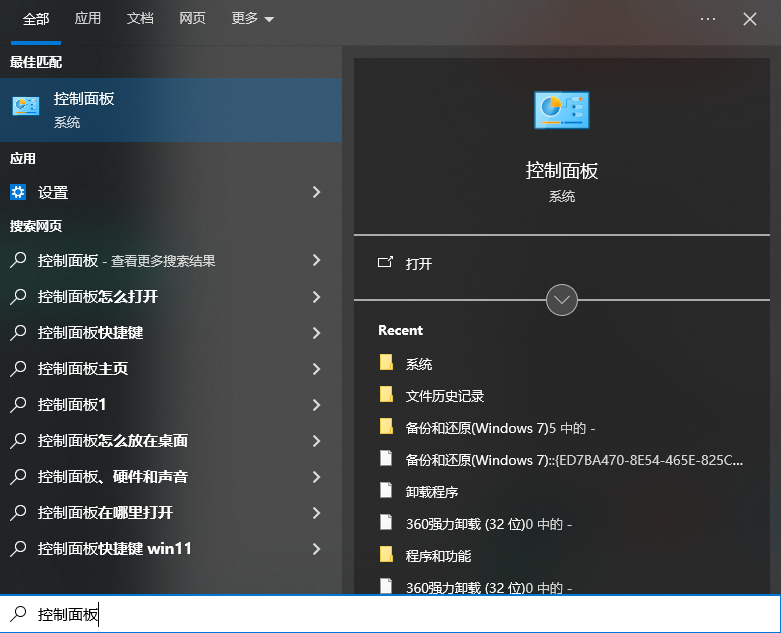
Task: Select suggestion 控制面板快捷键 win11
Action: point(171,549)
